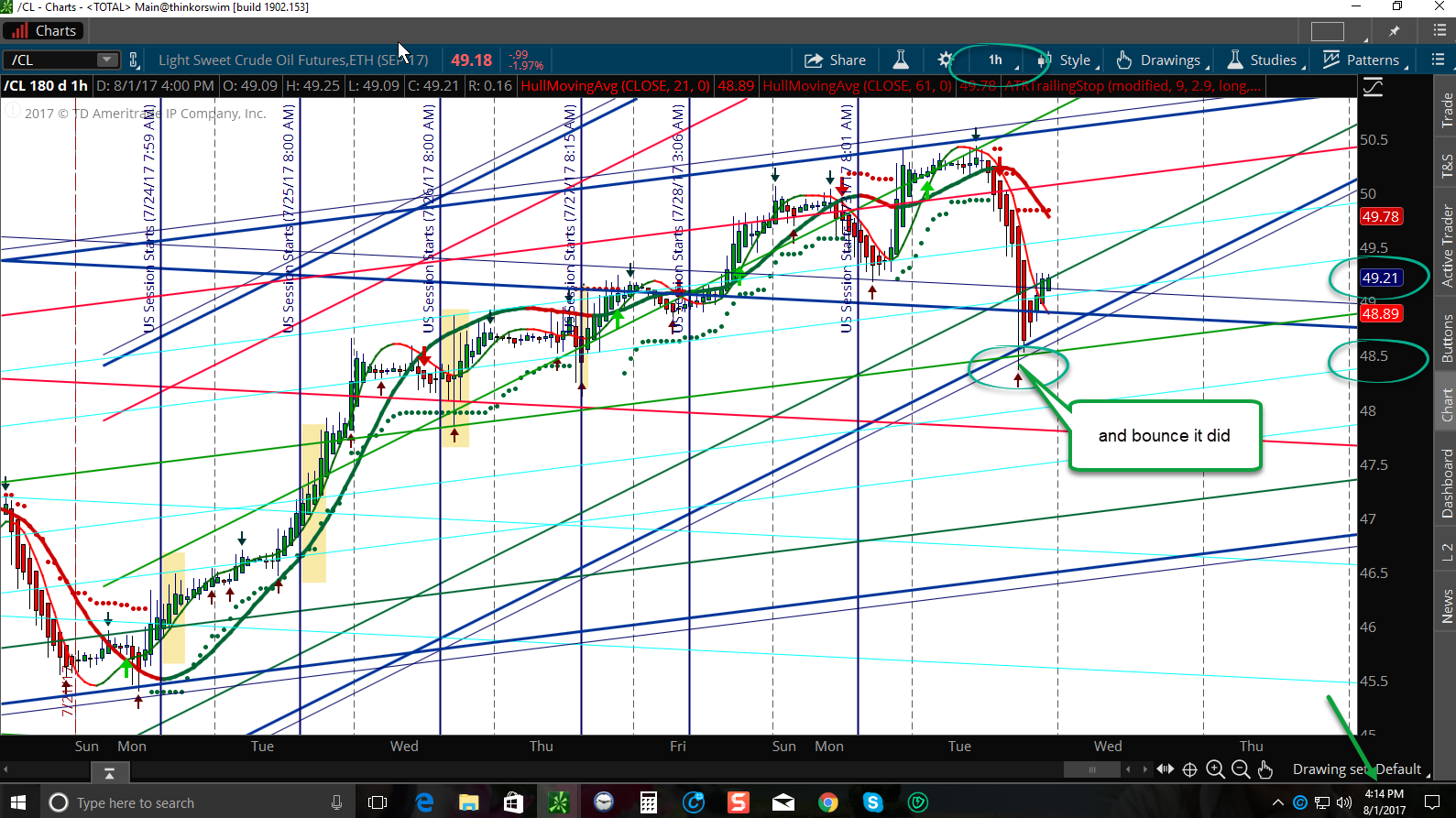
Task: Open Skype from taskbar
Action: tap(873, 802)
